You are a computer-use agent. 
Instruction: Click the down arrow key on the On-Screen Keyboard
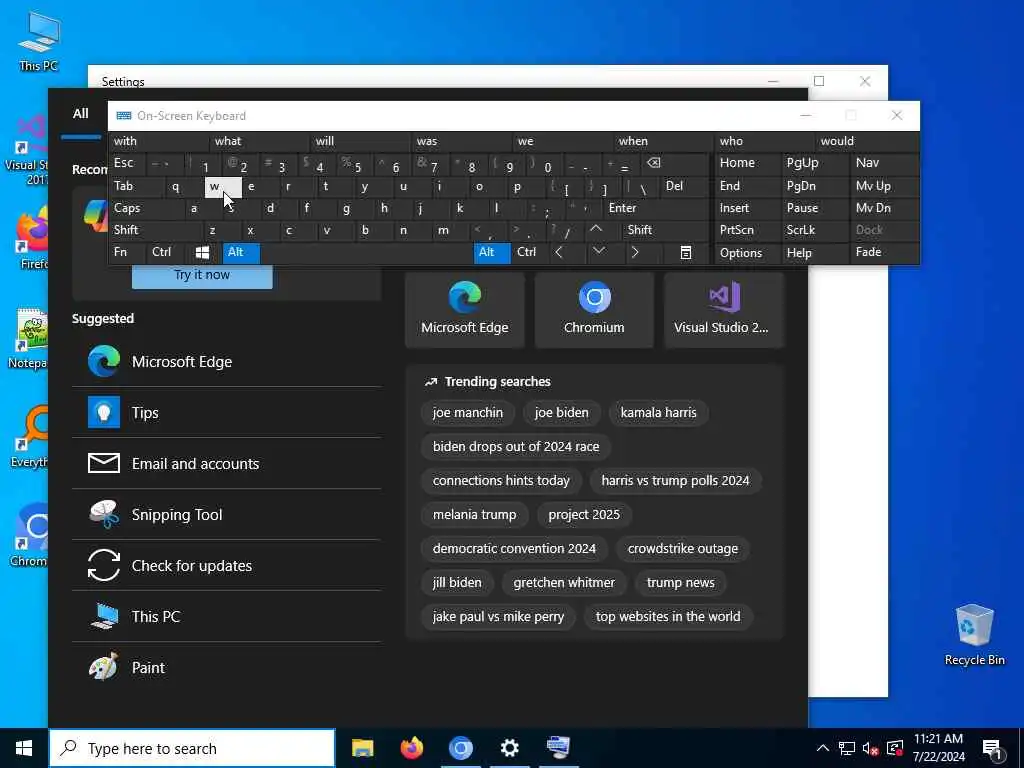coord(598,252)
